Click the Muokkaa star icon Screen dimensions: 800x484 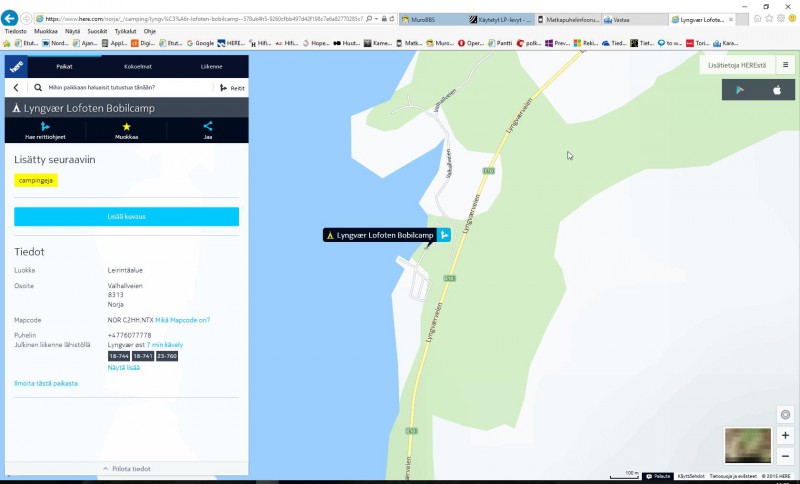(126, 126)
